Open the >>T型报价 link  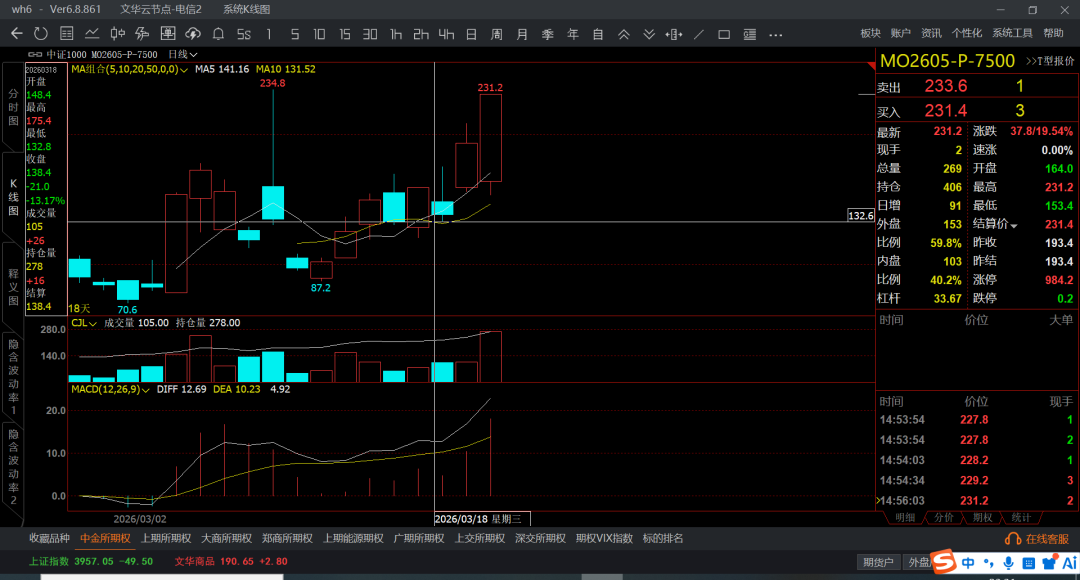[x=1050, y=61]
